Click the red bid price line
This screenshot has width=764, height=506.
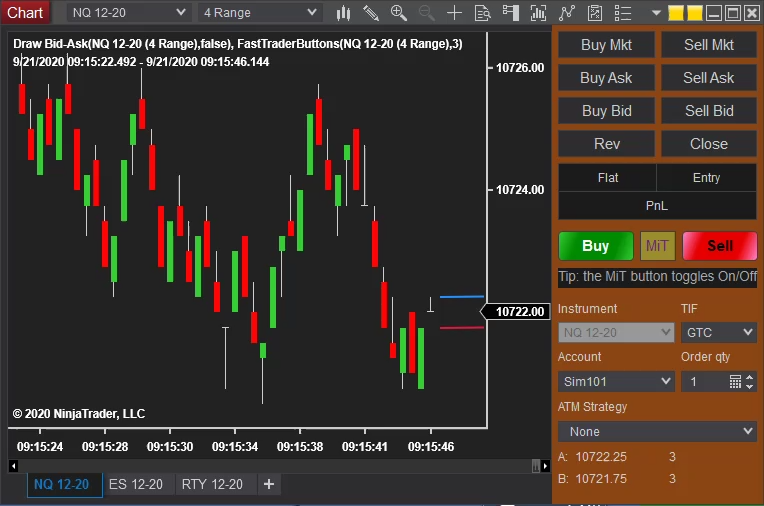461,328
